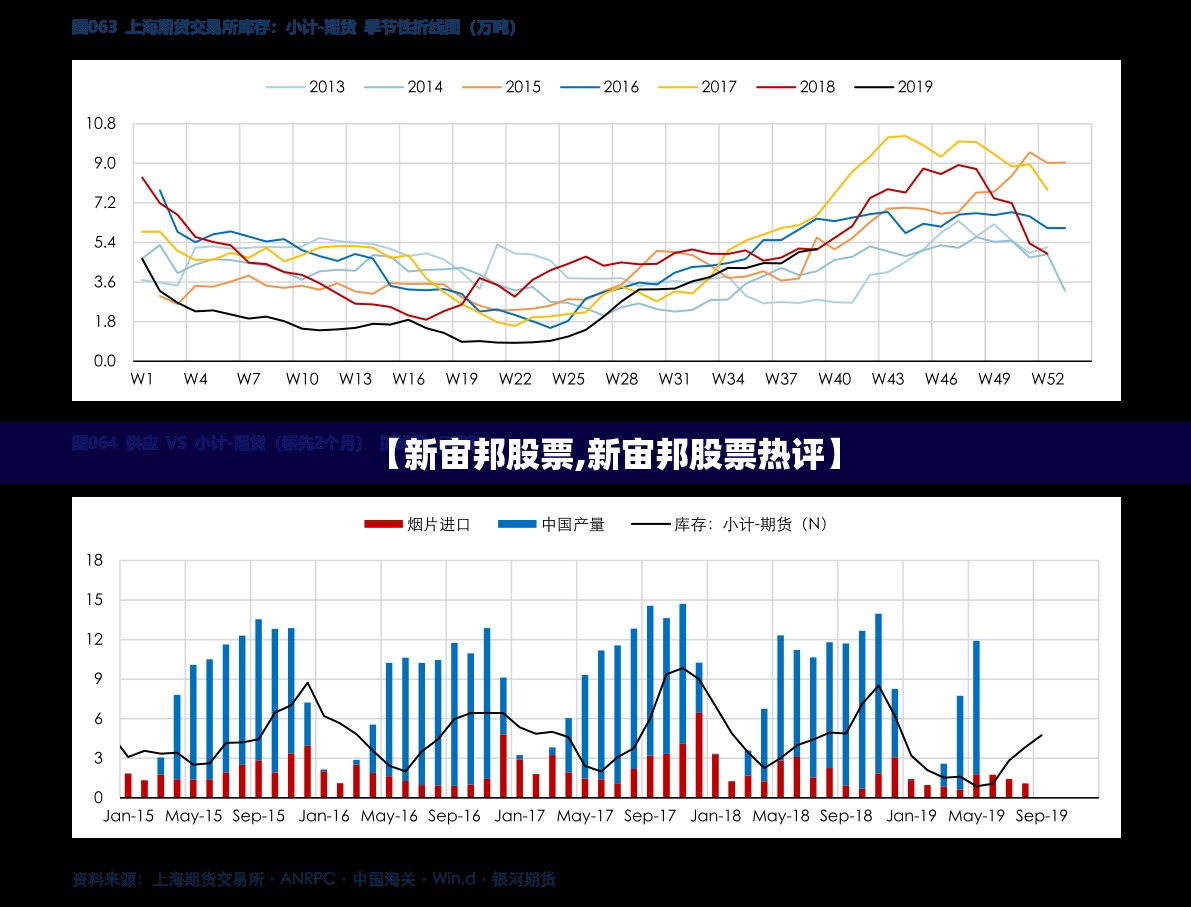Select the W46 x-axis label
Viewport: 1191px width, 907px height.
(940, 378)
